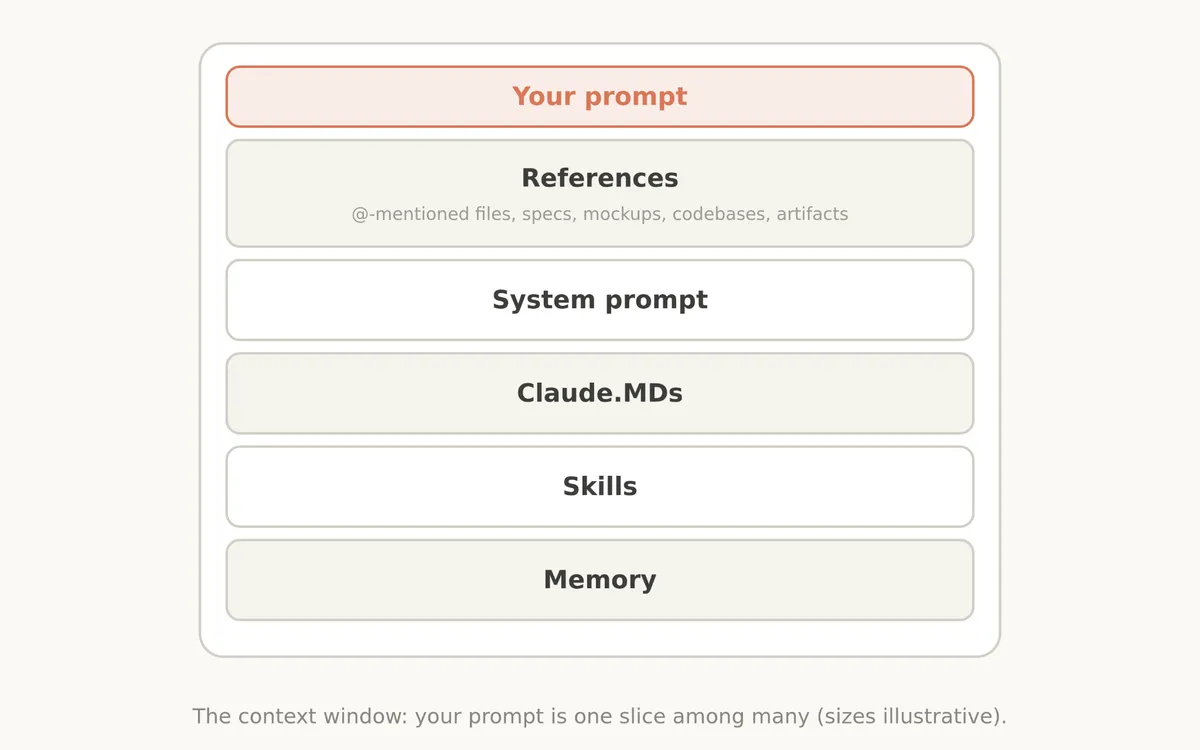Click the Skills block

coord(600,486)
